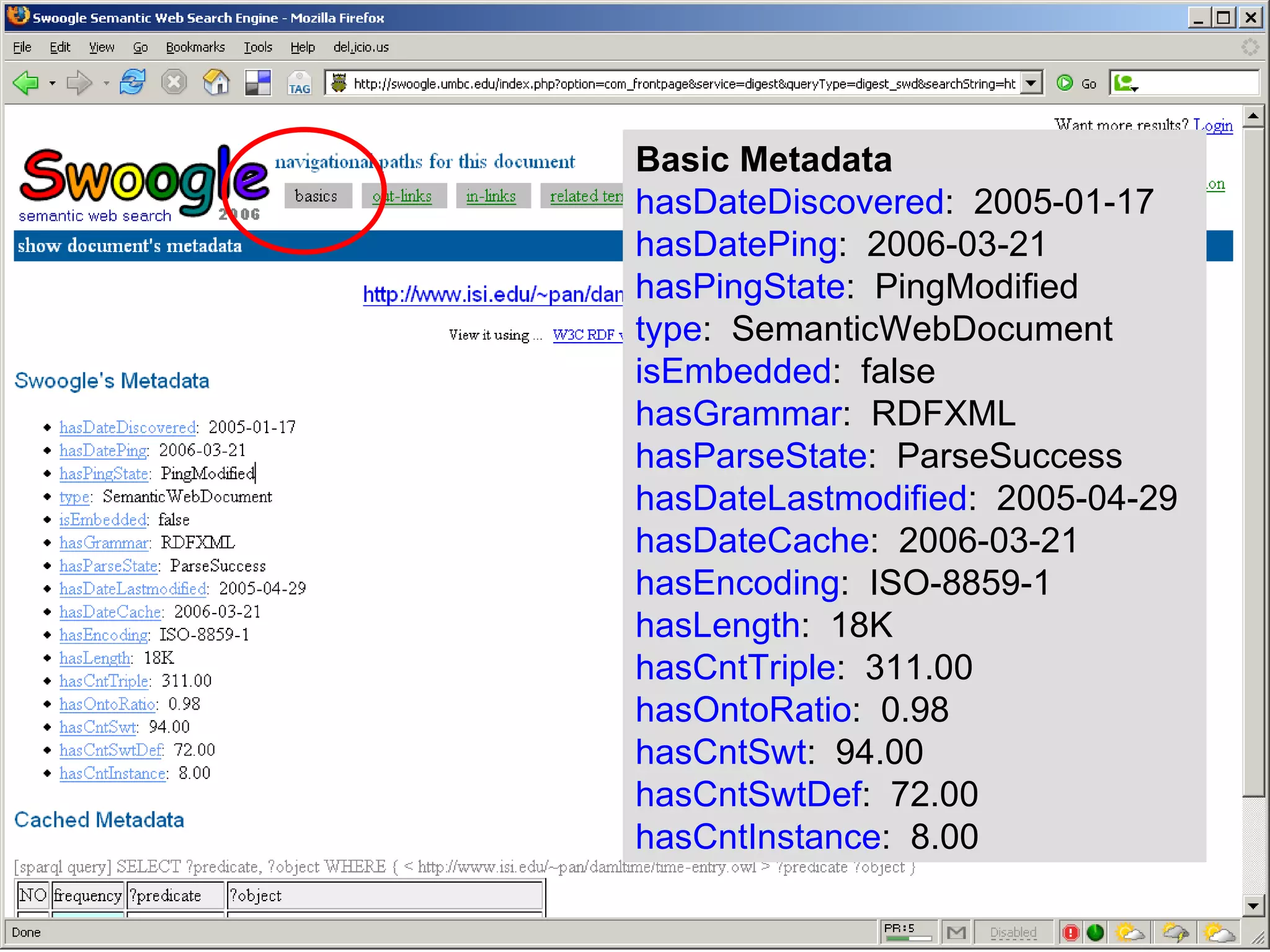Click the green Back arrow button
This screenshot has width=1270, height=952.
point(26,82)
